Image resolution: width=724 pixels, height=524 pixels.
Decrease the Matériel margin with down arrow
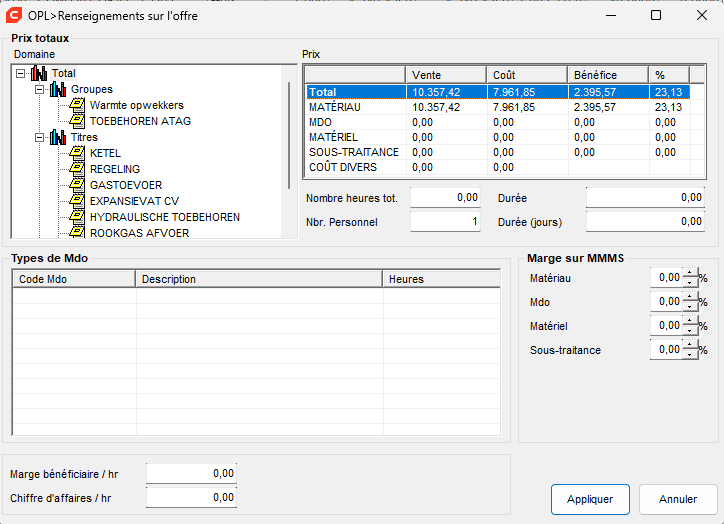690,330
